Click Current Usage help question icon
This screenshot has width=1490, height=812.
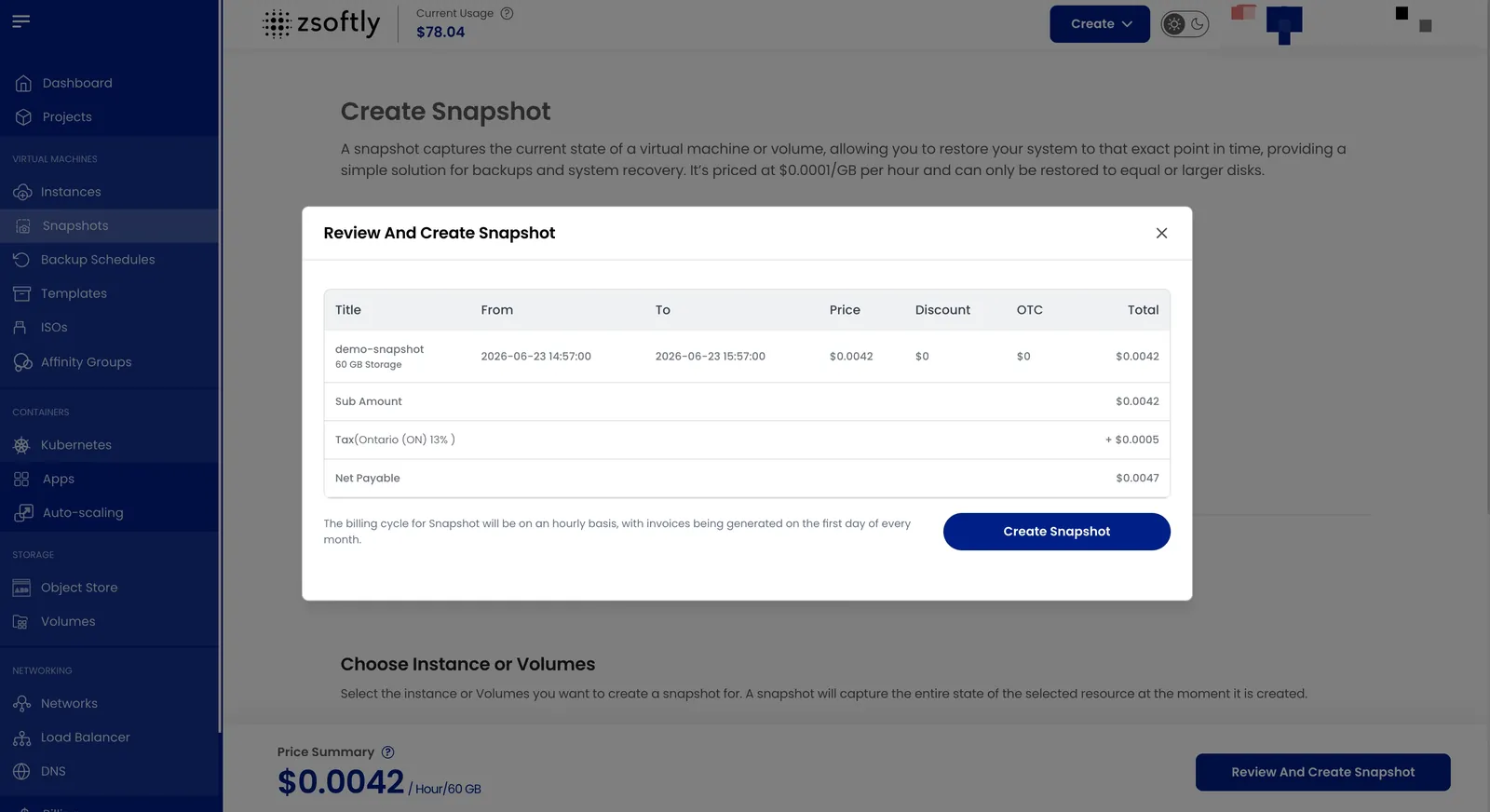pyautogui.click(x=507, y=13)
